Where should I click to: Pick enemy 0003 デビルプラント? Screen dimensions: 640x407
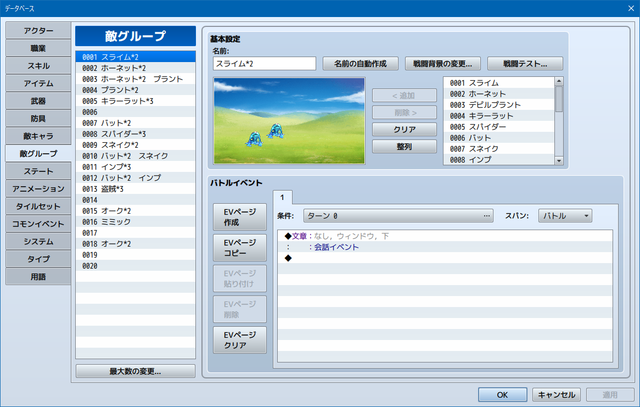point(499,105)
